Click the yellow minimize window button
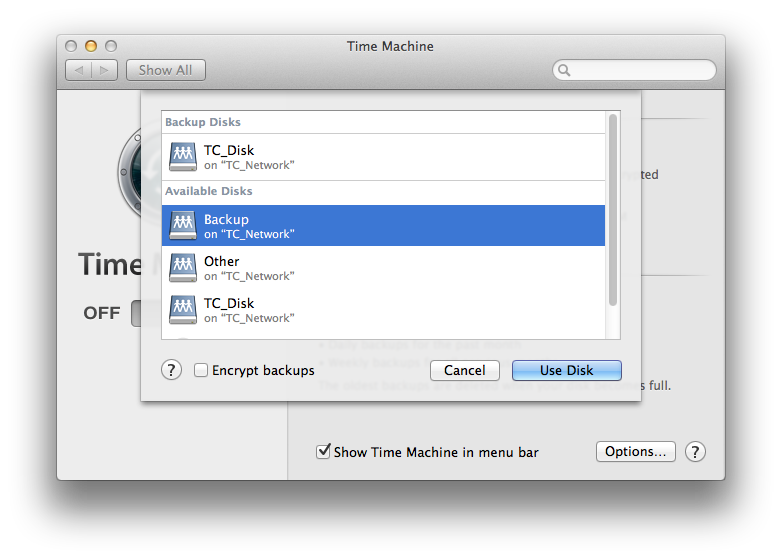Image resolution: width=782 pixels, height=559 pixels. (x=91, y=46)
